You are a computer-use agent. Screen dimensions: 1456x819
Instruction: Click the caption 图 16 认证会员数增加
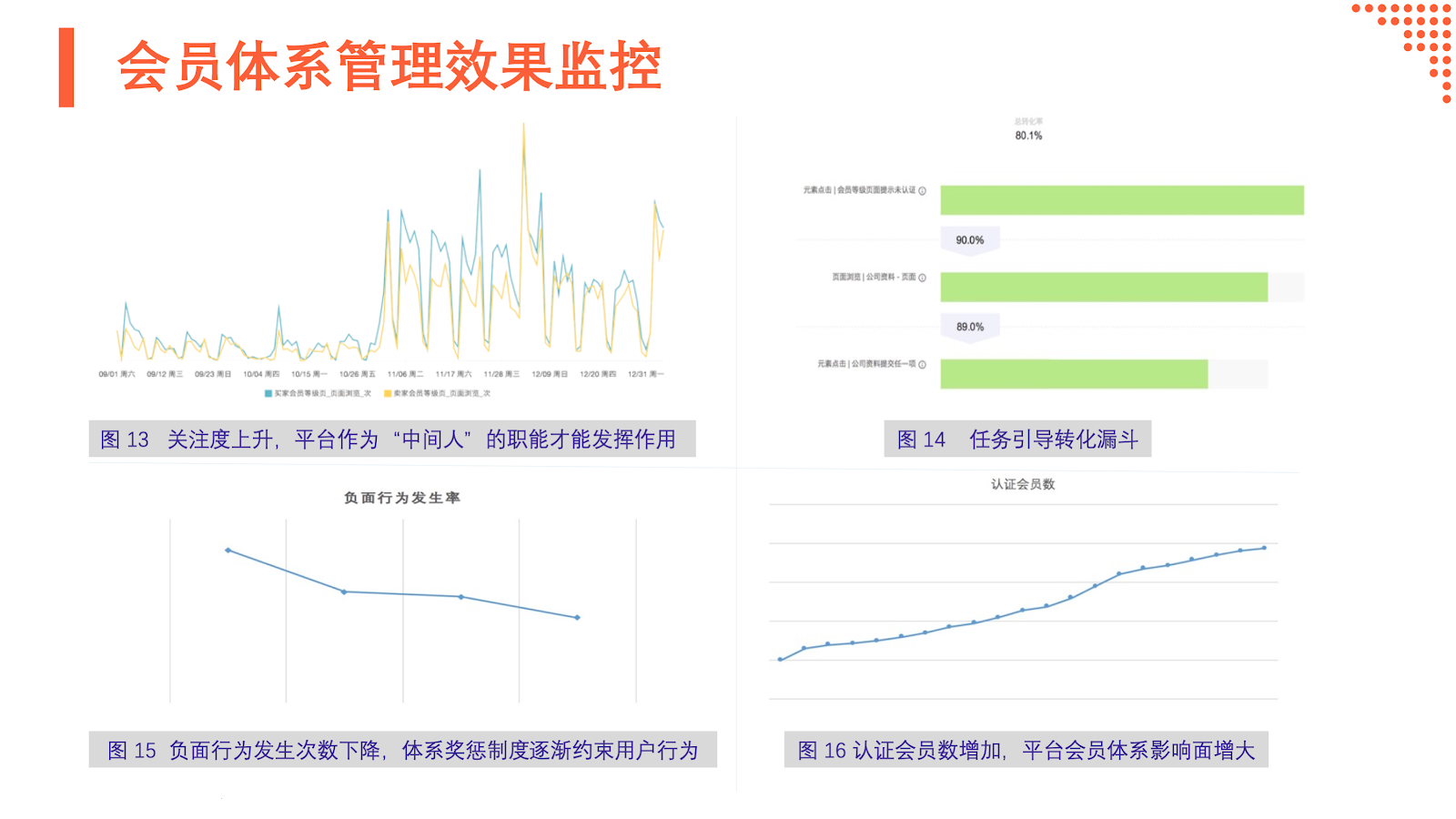[1026, 749]
